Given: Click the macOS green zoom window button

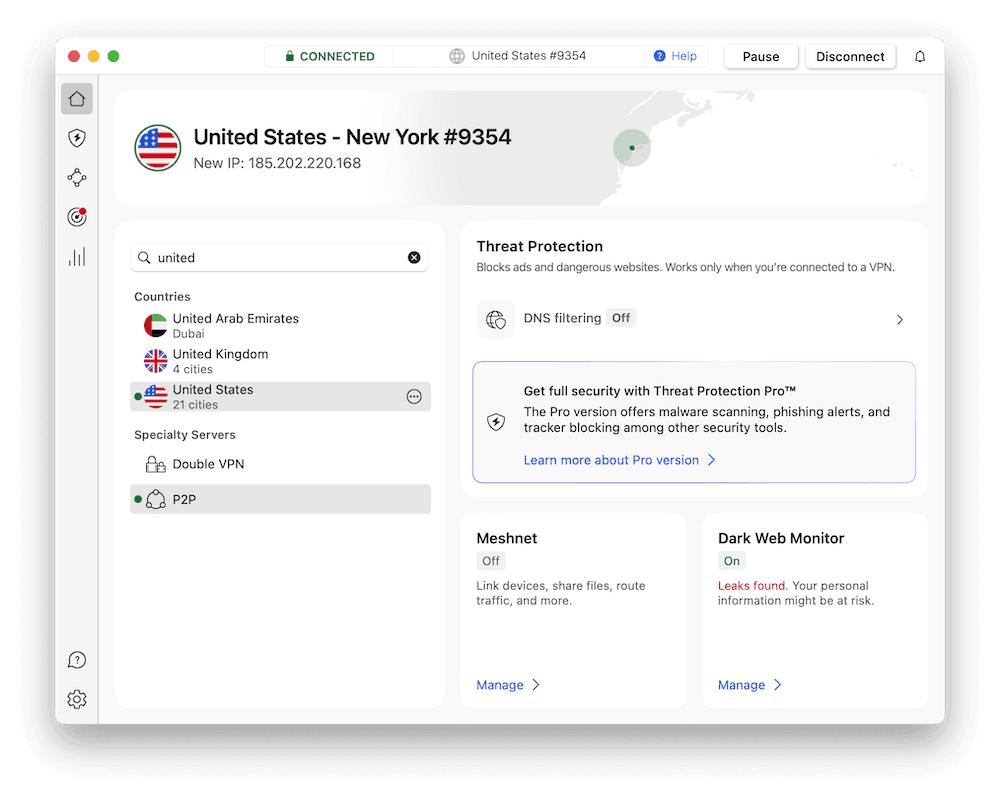Looking at the screenshot, I should [x=114, y=56].
